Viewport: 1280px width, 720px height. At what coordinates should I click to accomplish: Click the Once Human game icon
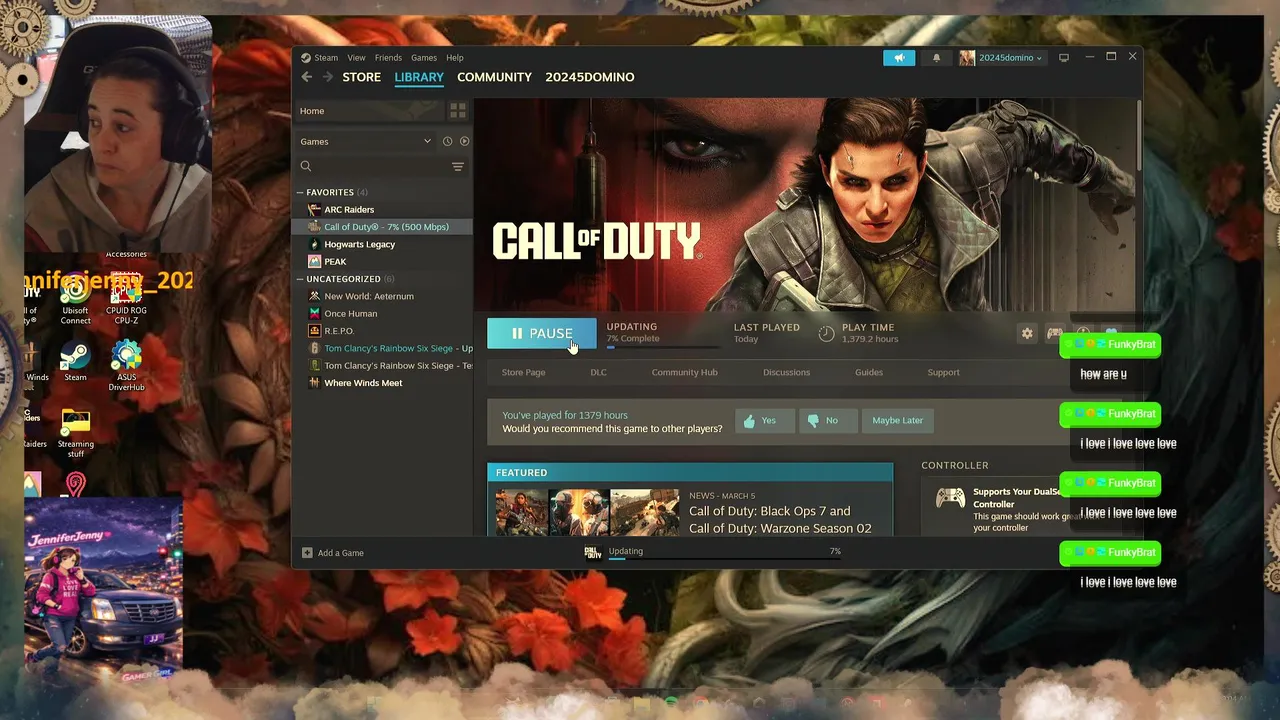tap(314, 314)
